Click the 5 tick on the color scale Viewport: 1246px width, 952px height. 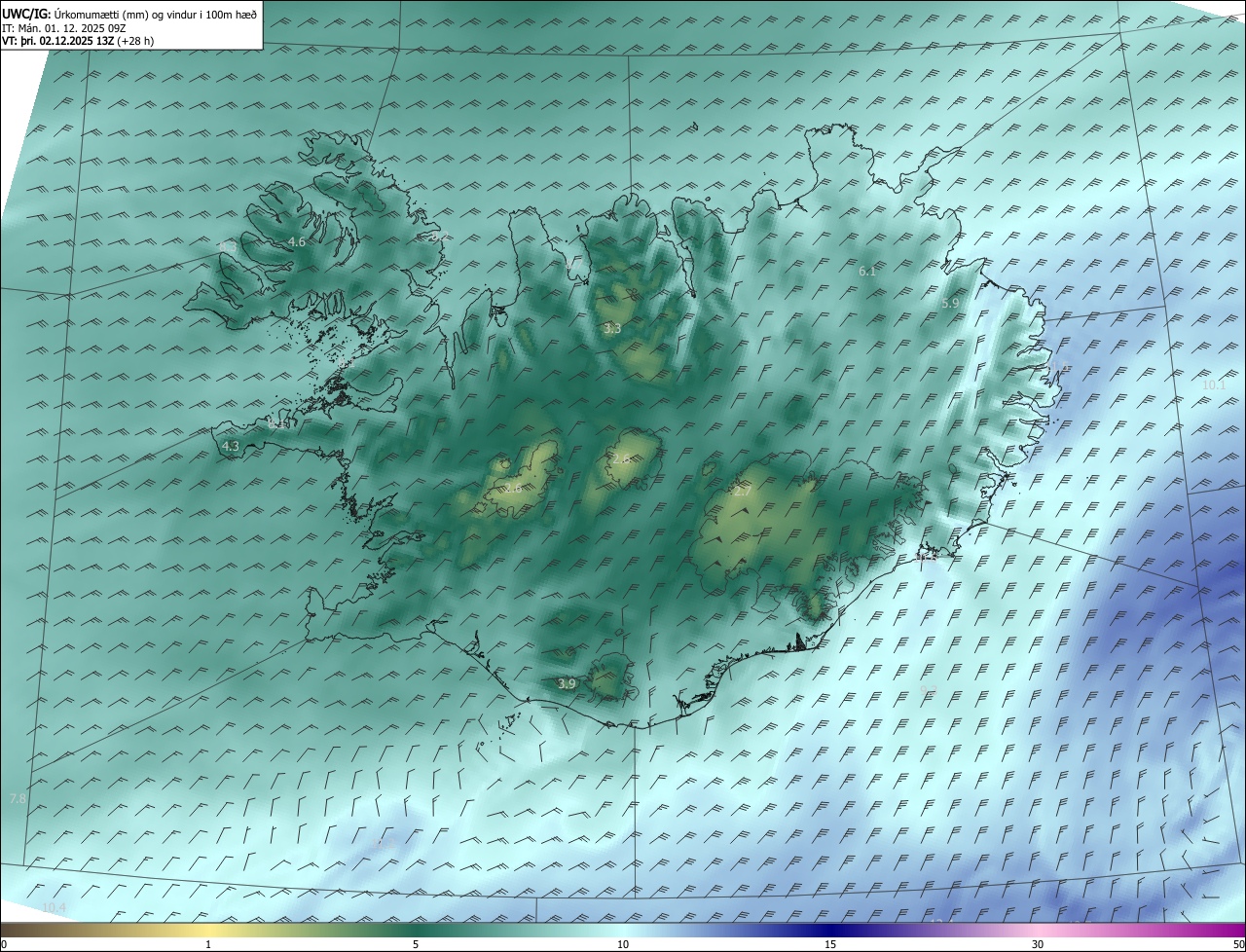[416, 945]
